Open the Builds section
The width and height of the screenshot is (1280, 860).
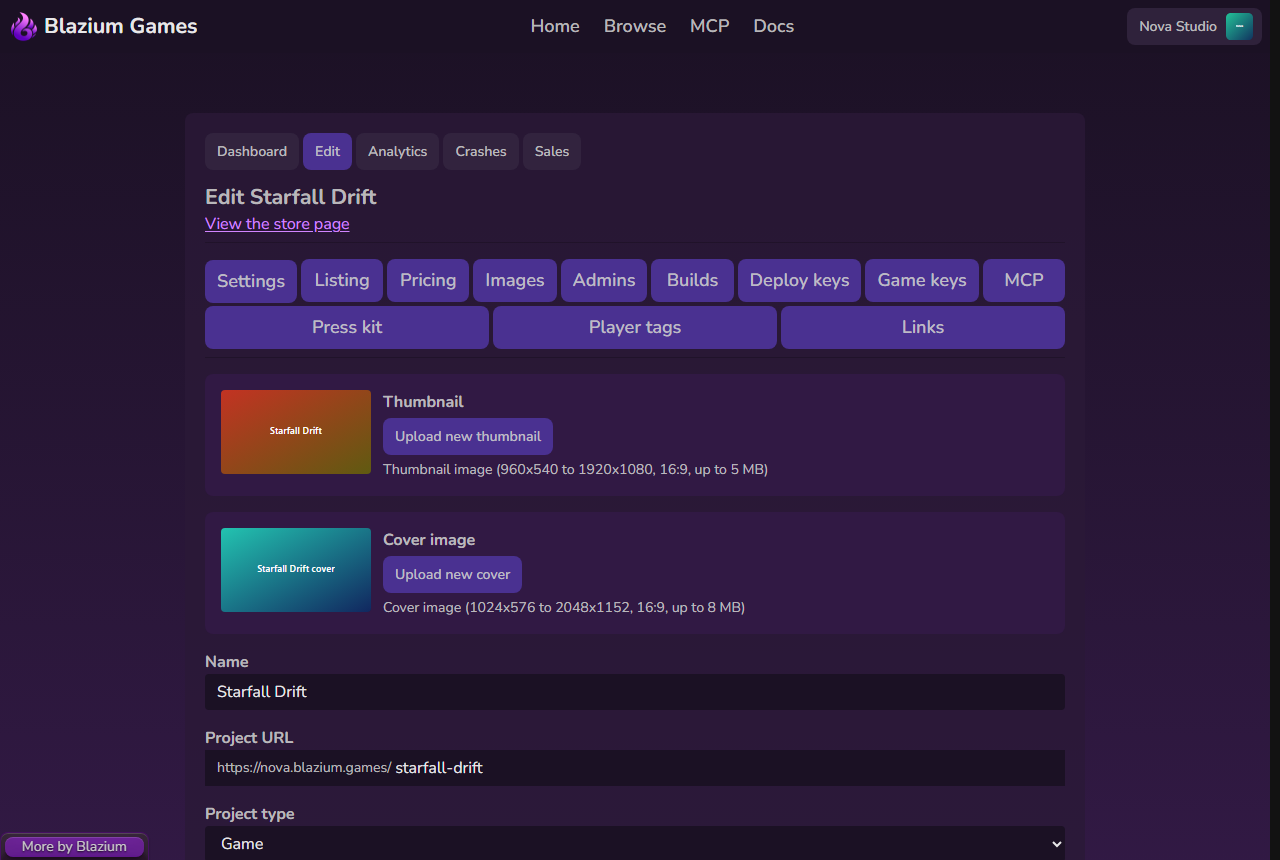point(692,281)
